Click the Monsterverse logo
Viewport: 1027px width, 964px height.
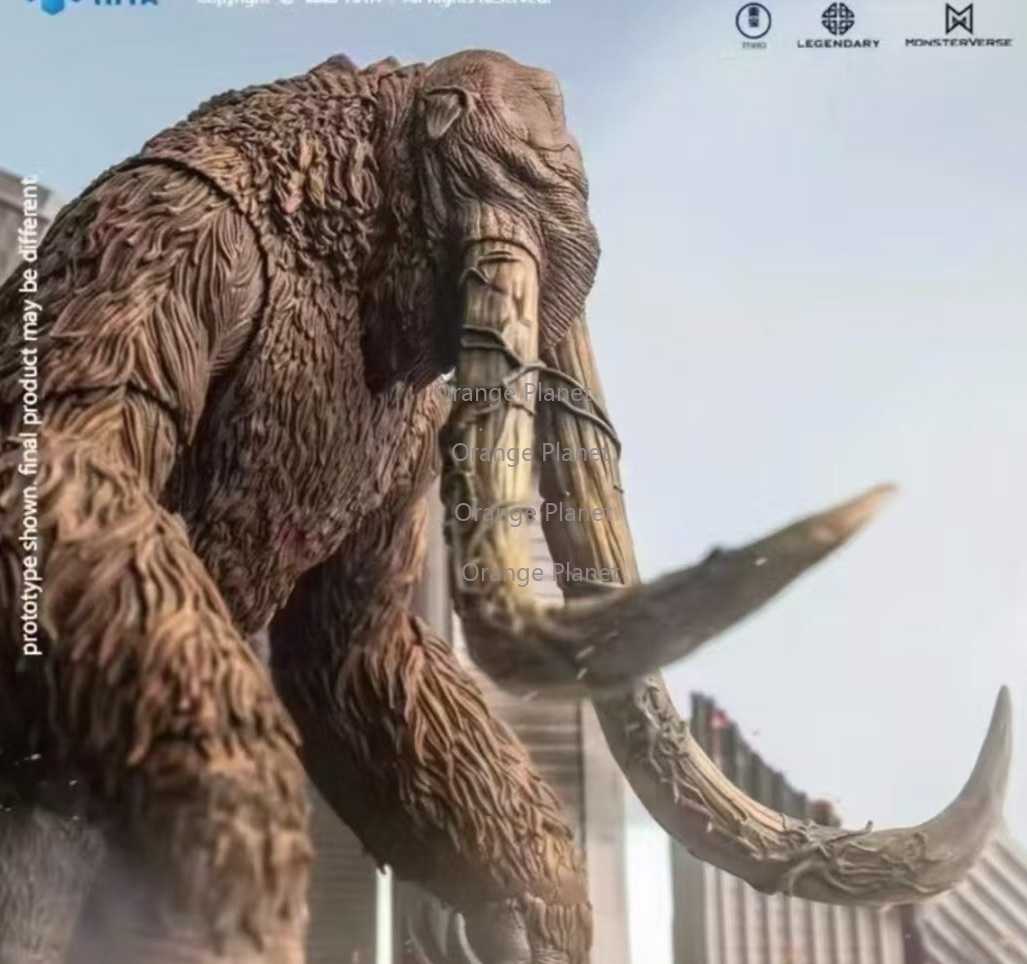958,26
